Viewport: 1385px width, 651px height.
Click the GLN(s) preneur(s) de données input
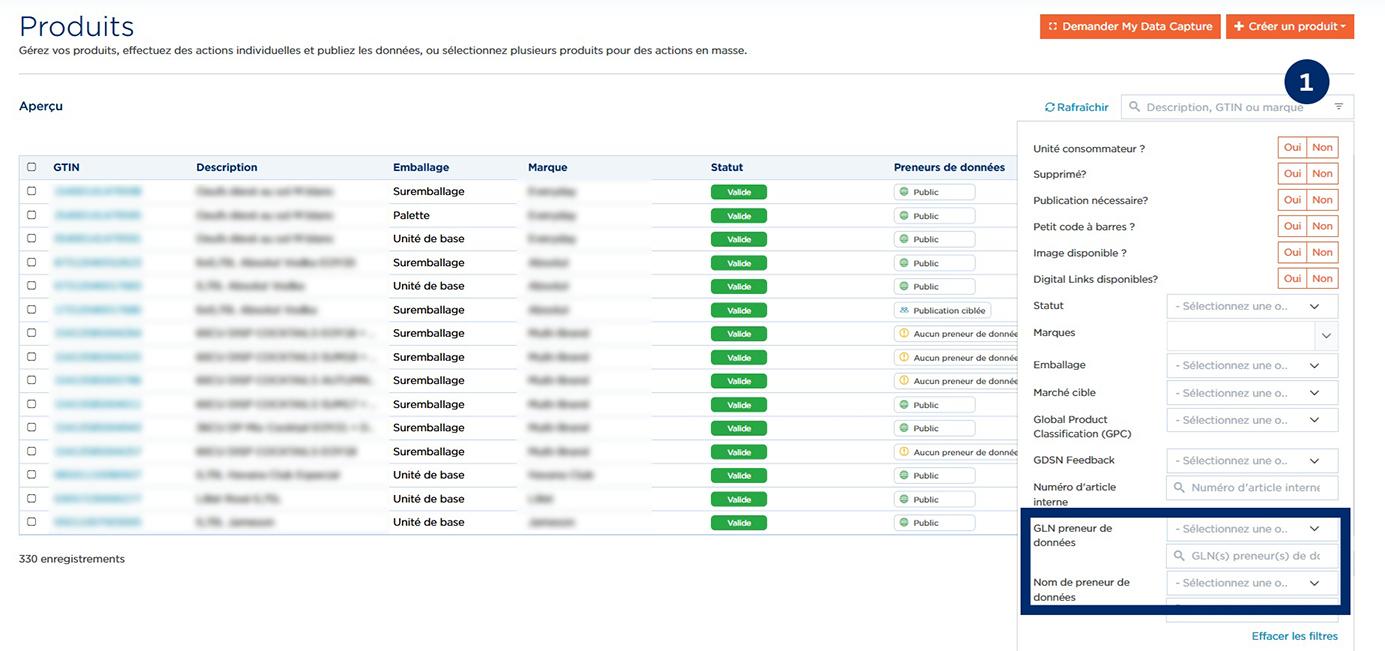pyautogui.click(x=1252, y=556)
